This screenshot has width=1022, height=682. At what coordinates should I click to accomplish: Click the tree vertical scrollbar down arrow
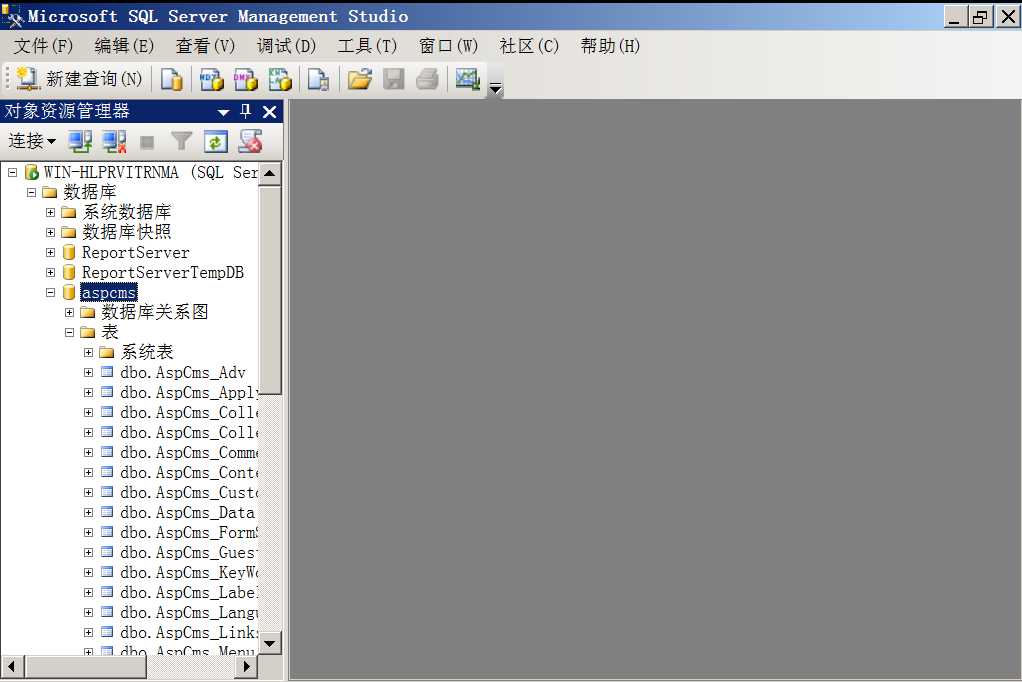pyautogui.click(x=270, y=644)
